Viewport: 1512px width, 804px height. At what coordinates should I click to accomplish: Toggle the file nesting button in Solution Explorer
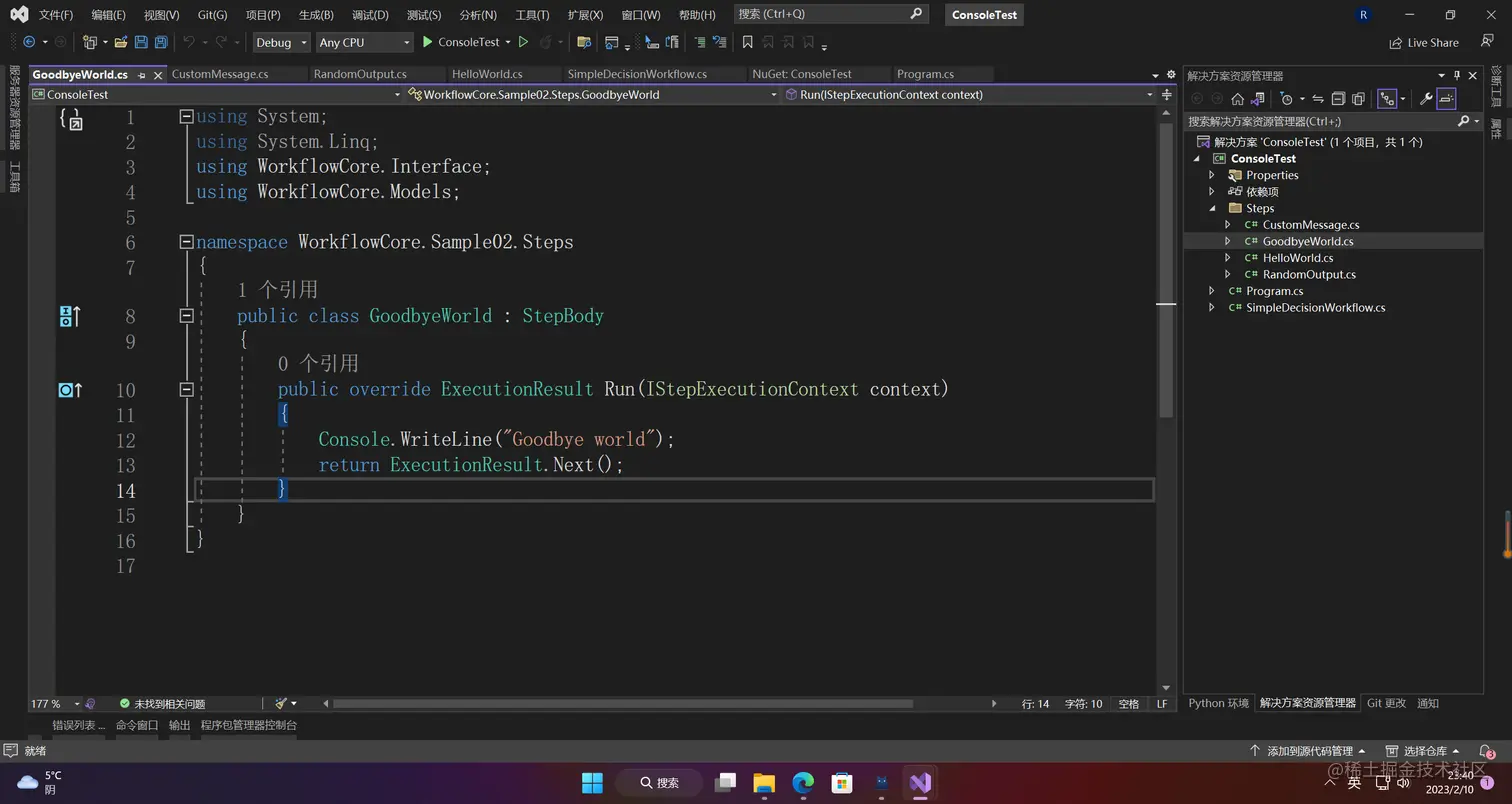pyautogui.click(x=1387, y=99)
